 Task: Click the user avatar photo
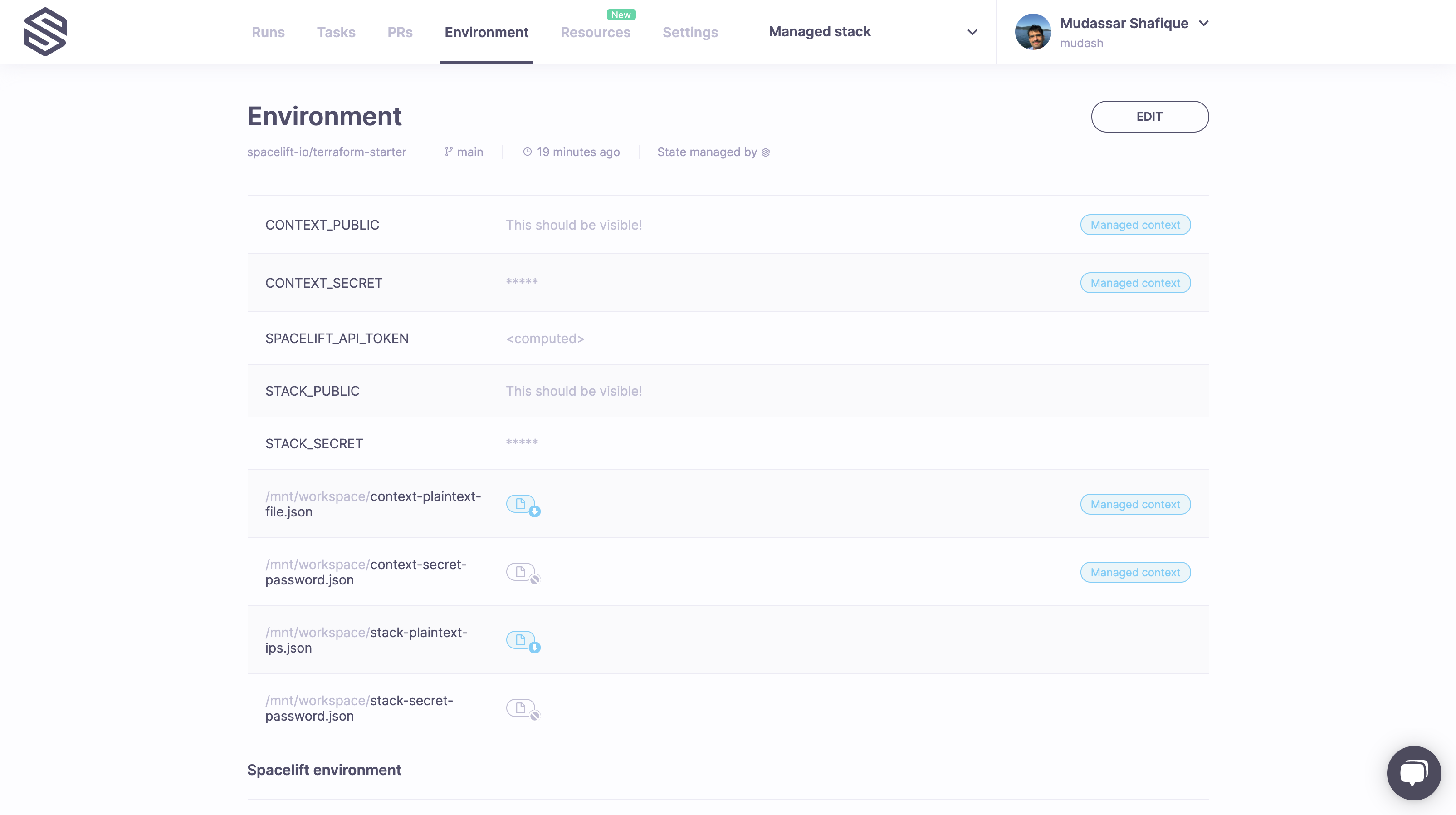coord(1033,32)
